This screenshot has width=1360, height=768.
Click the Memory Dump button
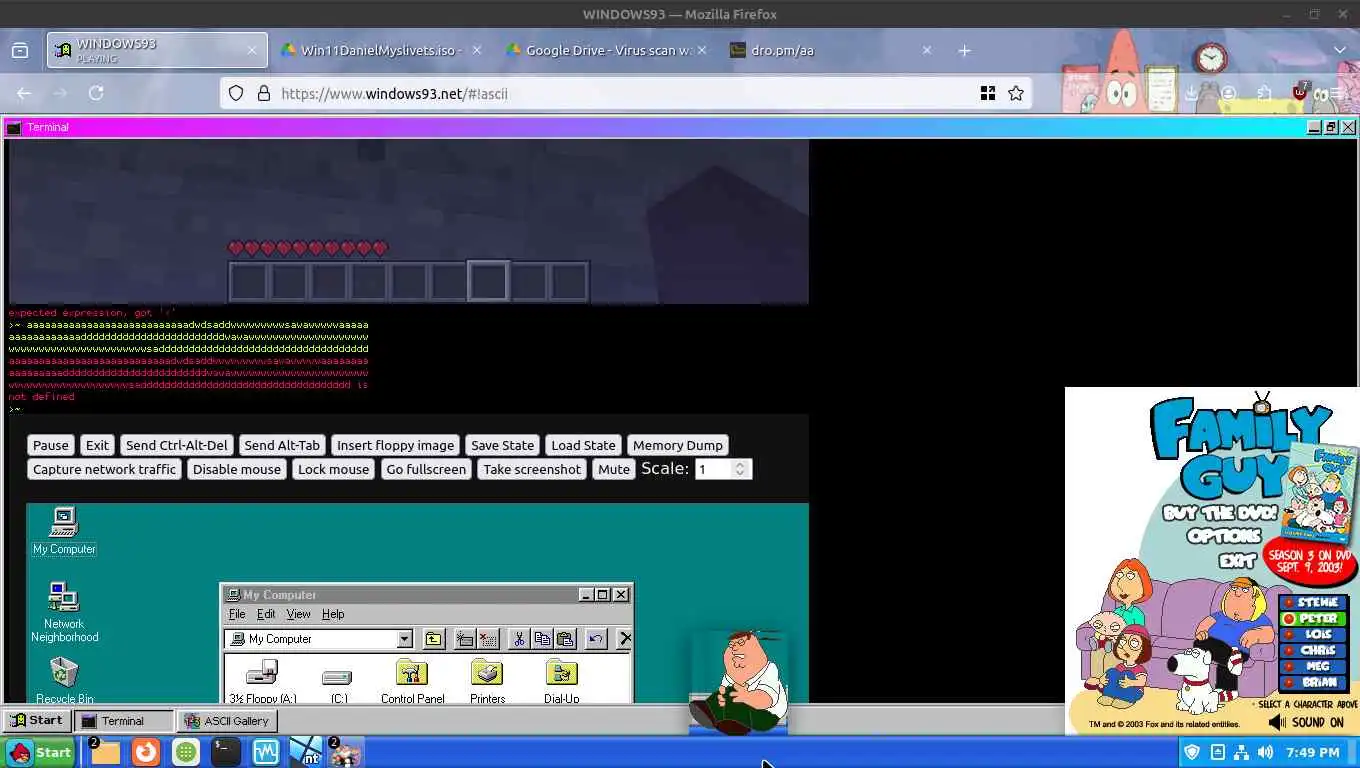point(677,445)
